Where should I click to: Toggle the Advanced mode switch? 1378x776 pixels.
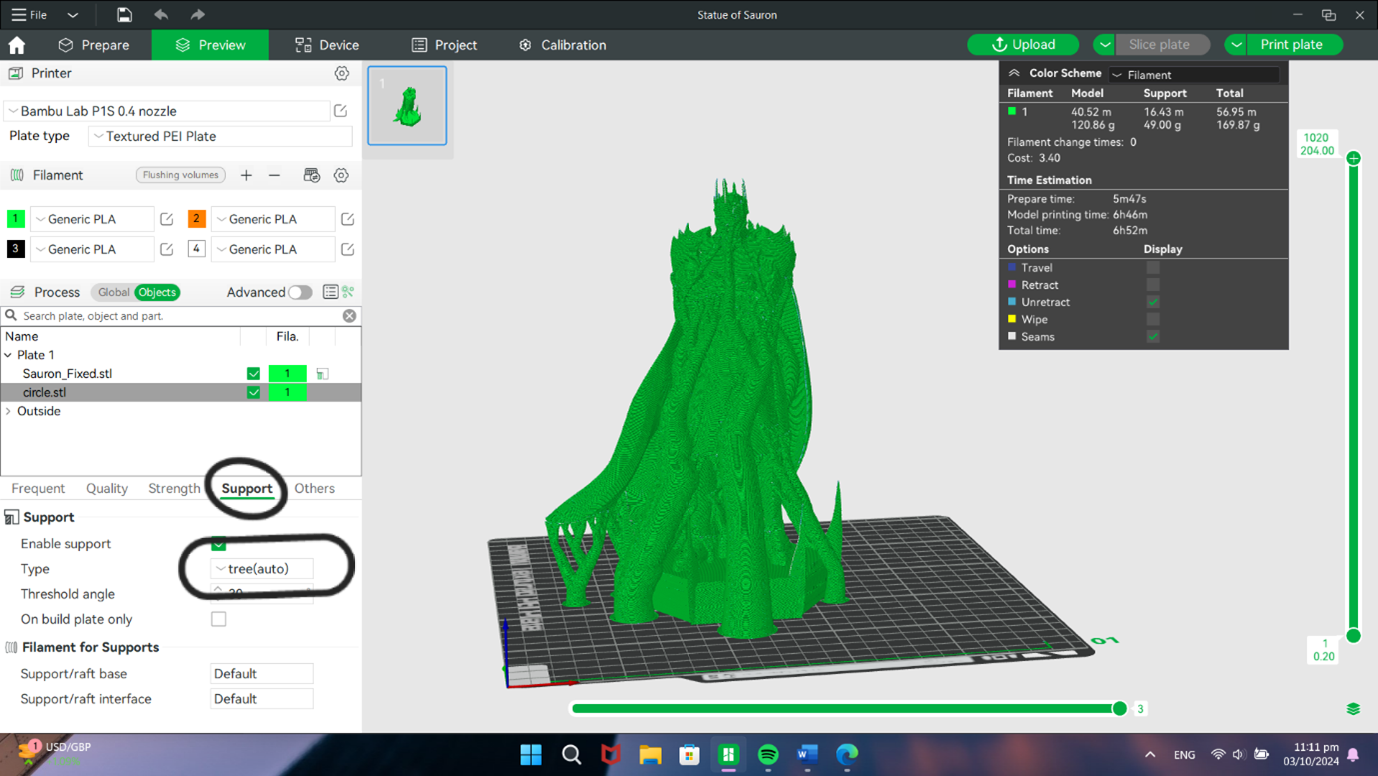coord(300,293)
